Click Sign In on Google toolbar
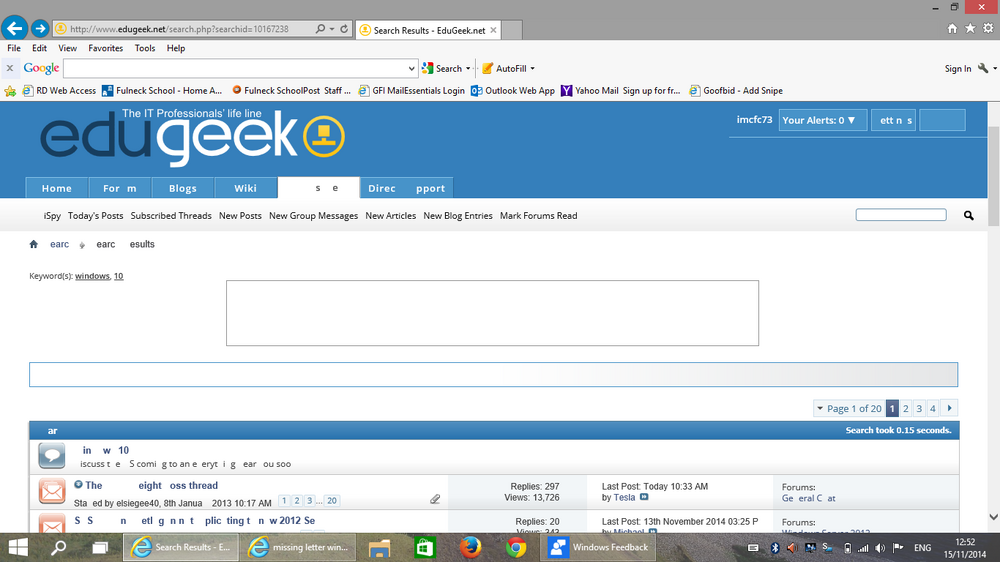This screenshot has width=1000, height=562. (x=958, y=68)
